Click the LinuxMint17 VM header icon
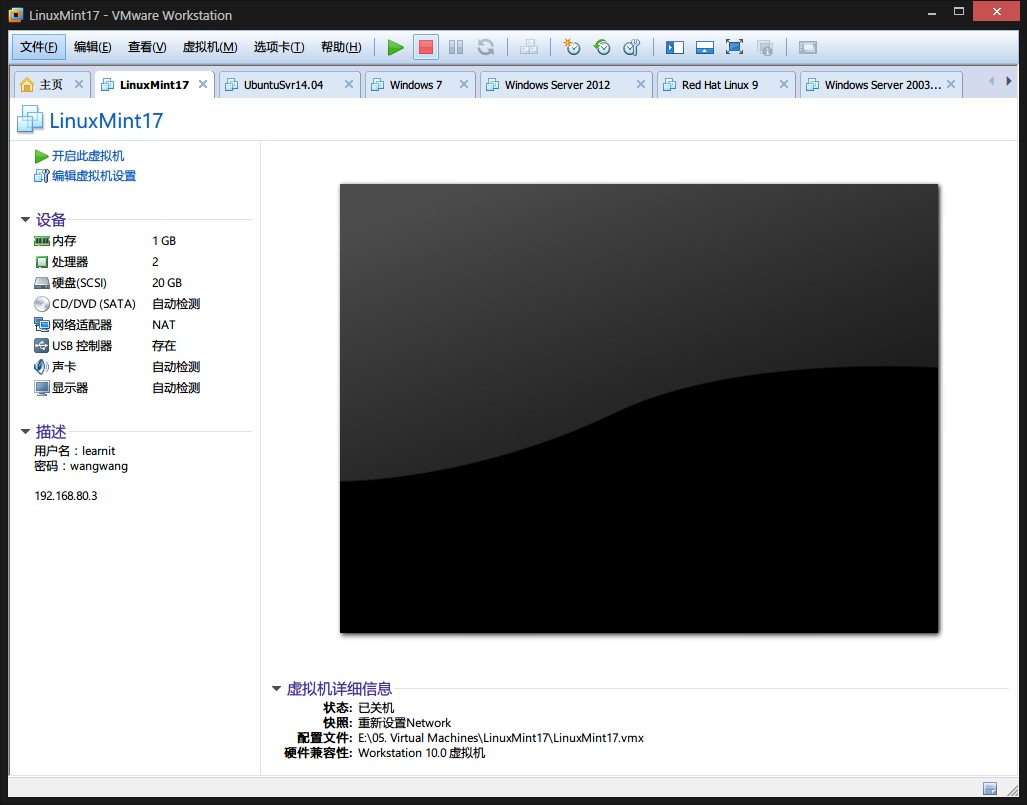 (30, 120)
